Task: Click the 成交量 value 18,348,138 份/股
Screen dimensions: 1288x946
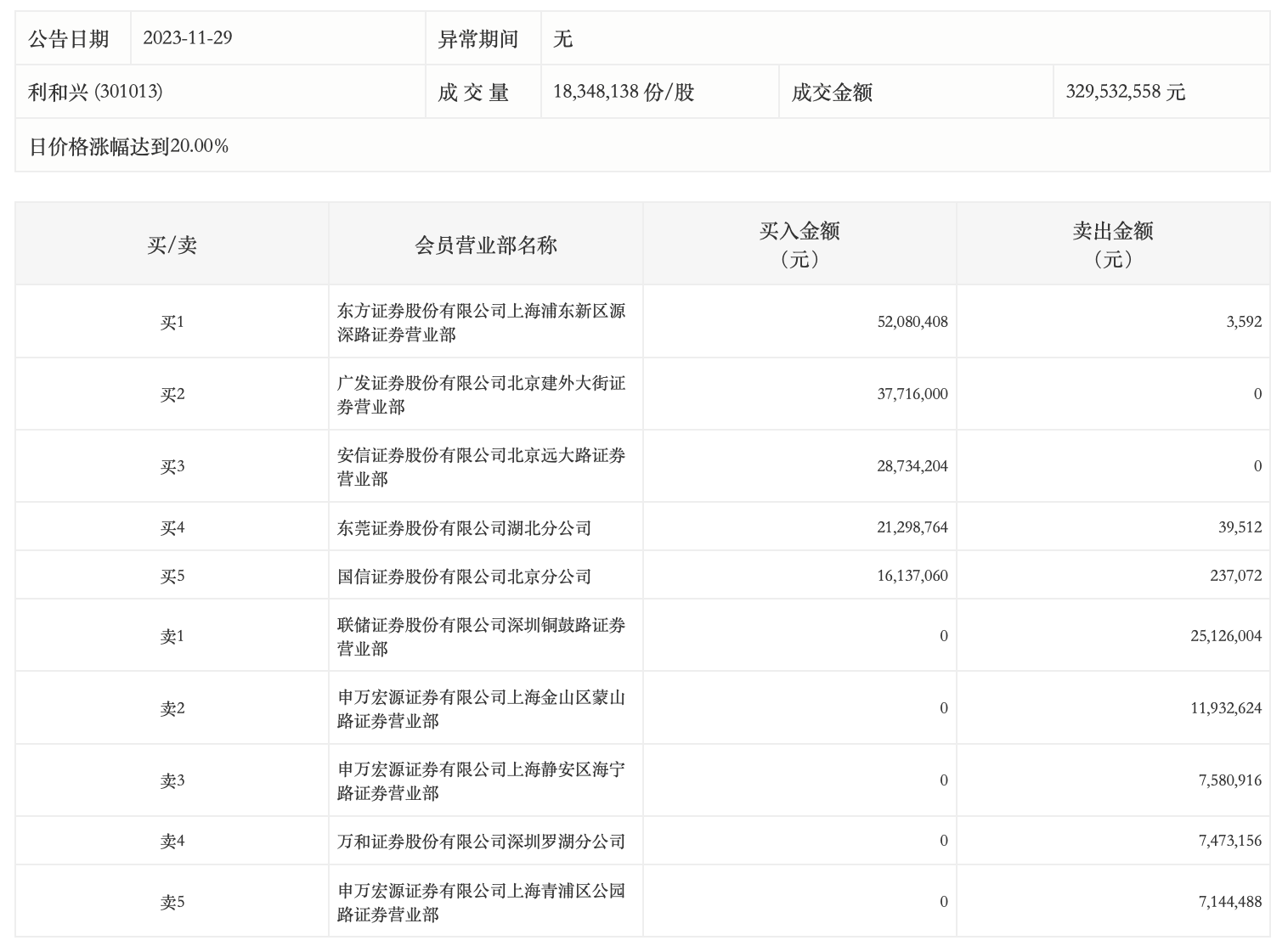Action: click(x=624, y=92)
